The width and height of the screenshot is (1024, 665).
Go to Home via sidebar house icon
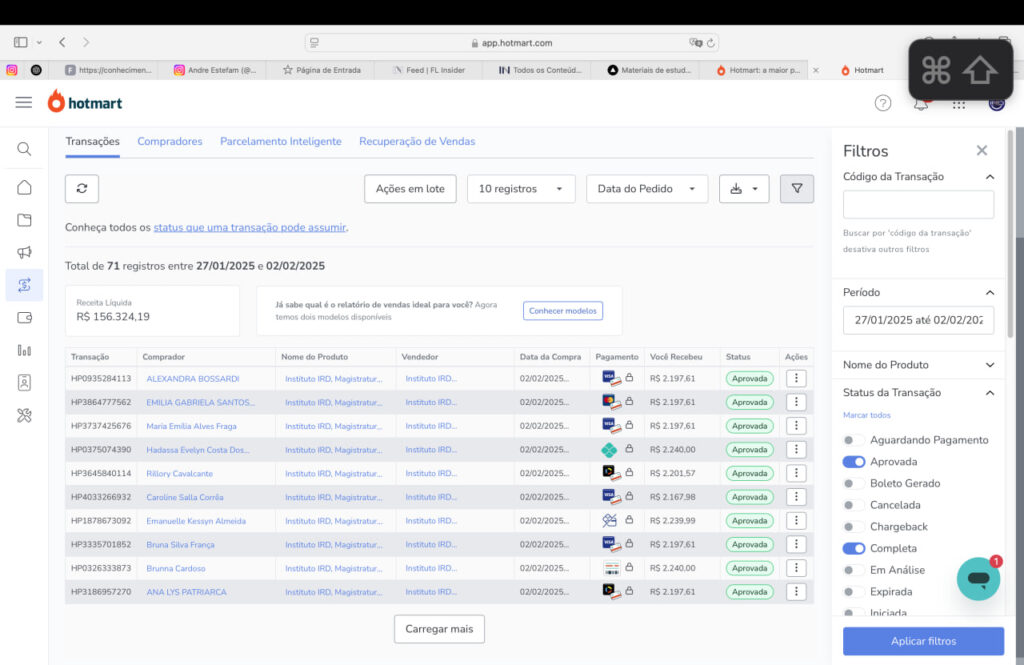click(24, 187)
